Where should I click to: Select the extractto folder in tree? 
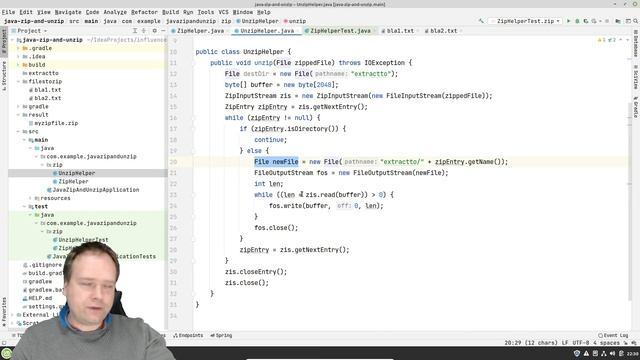click(40, 73)
